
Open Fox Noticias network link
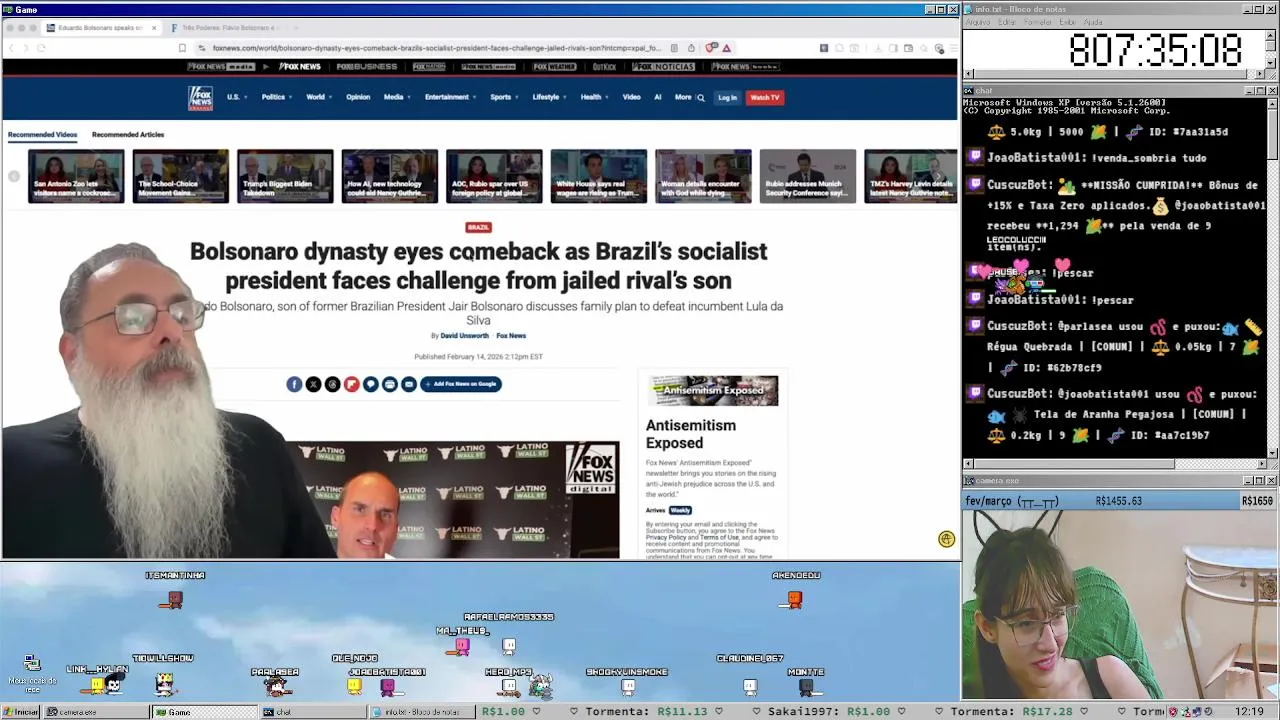(x=663, y=67)
